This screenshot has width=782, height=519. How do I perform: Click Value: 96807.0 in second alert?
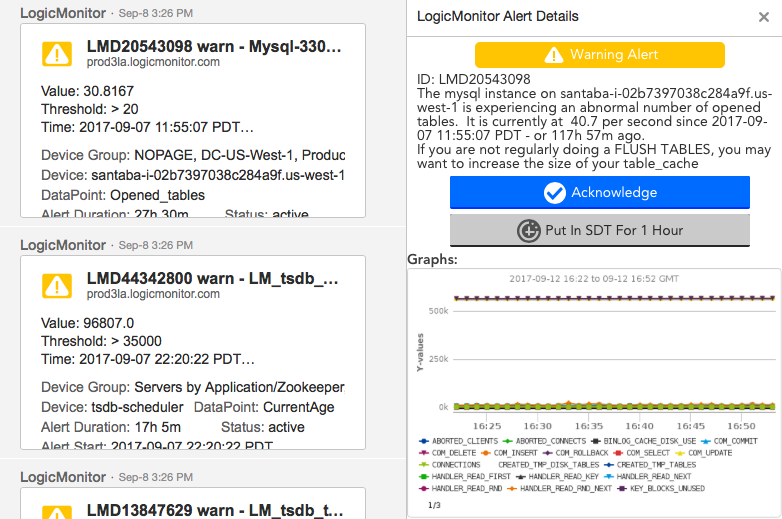87,323
